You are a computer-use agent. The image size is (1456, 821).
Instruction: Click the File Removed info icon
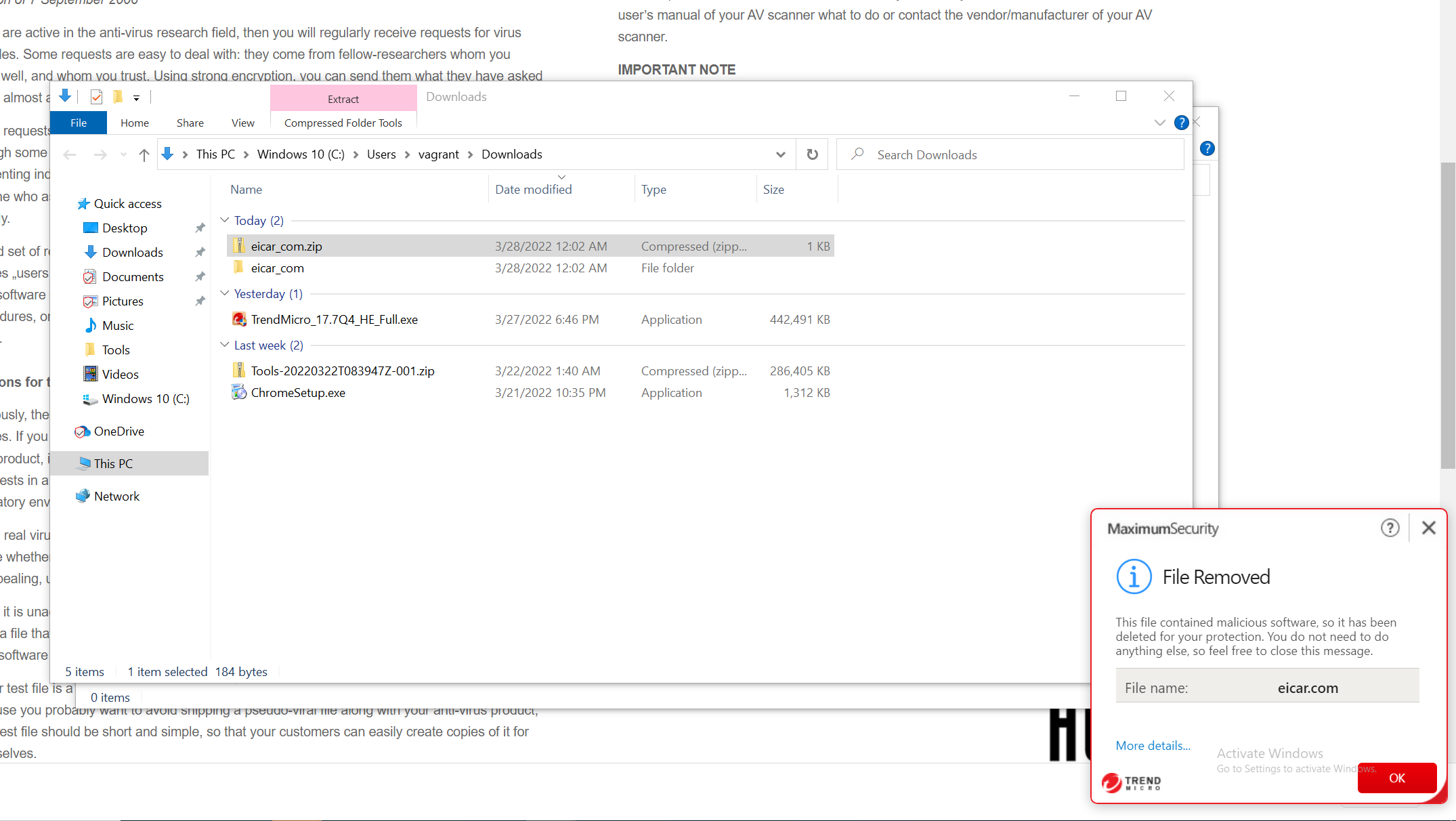coord(1134,576)
